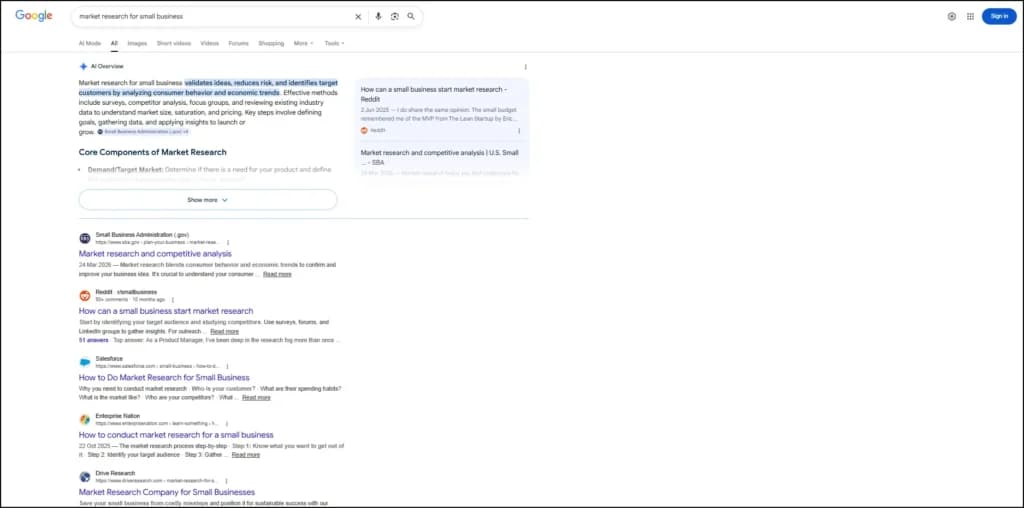Click the 'Enterprise Nation' site name
Screen dimensions: 1024x508
coord(118,416)
